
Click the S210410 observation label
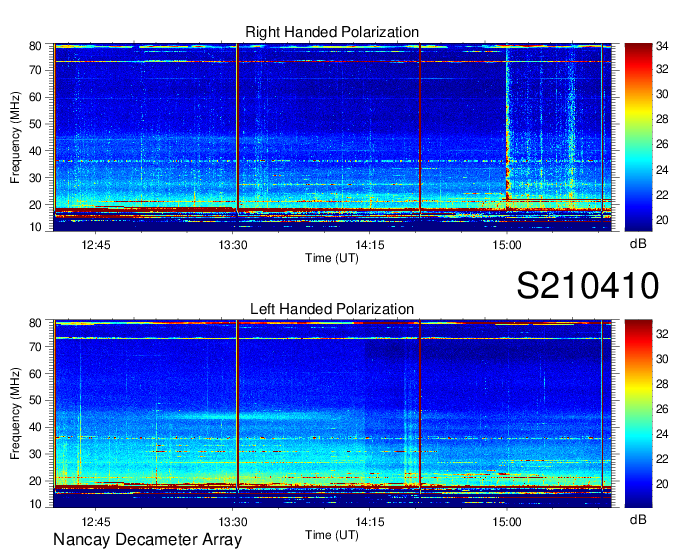[x=588, y=286]
